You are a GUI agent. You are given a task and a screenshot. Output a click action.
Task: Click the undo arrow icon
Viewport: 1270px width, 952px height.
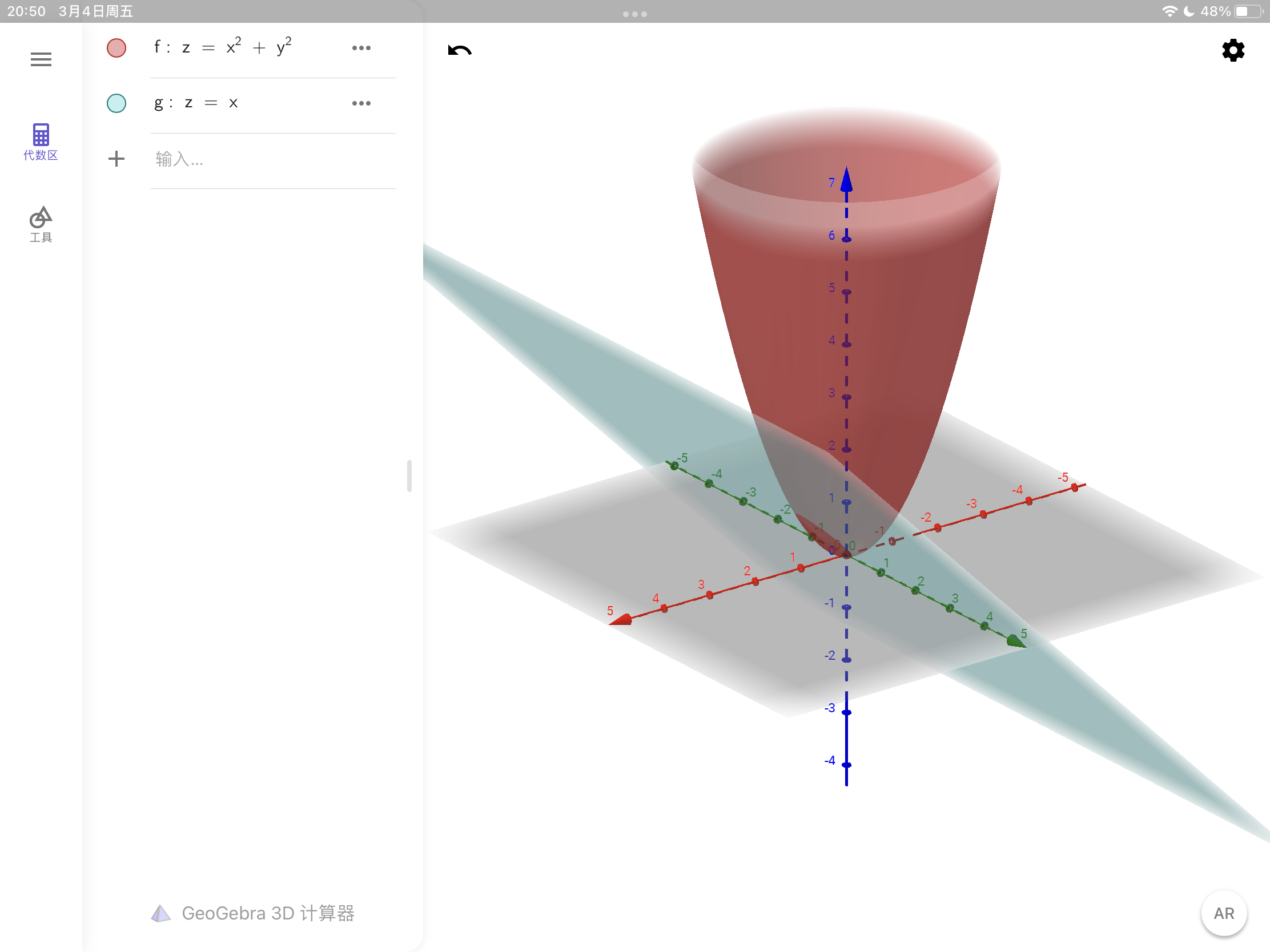pyautogui.click(x=459, y=50)
